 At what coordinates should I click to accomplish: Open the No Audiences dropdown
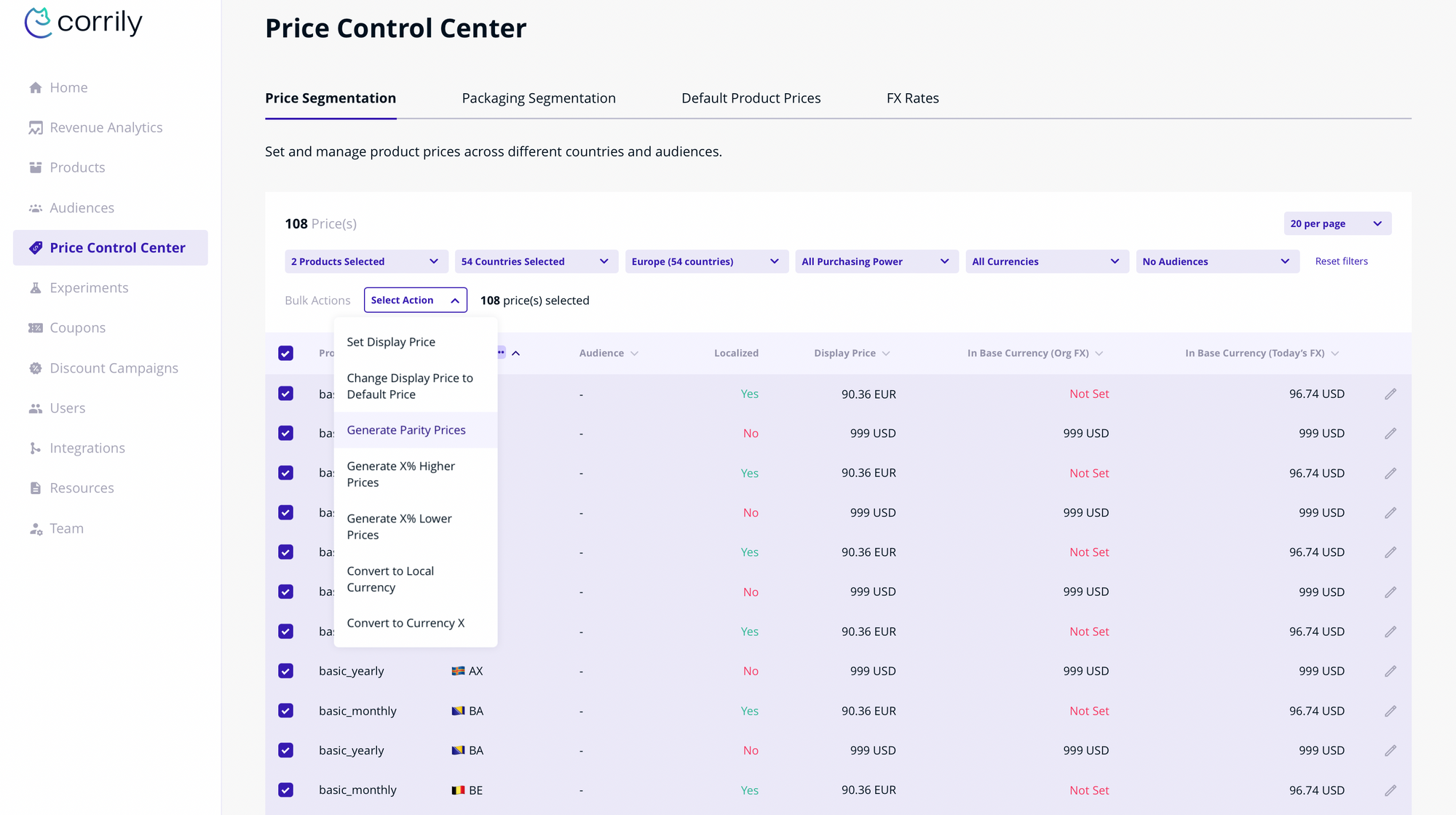pyautogui.click(x=1218, y=261)
